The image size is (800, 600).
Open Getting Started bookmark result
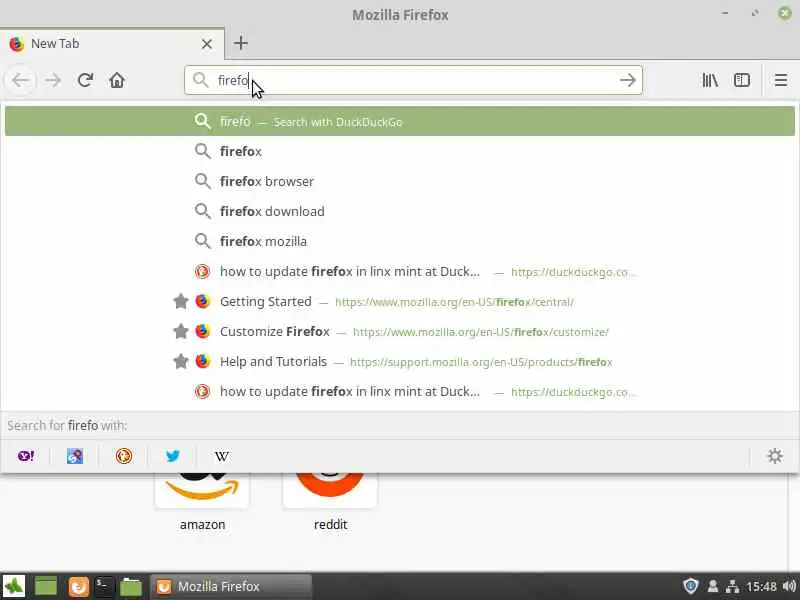400,302
